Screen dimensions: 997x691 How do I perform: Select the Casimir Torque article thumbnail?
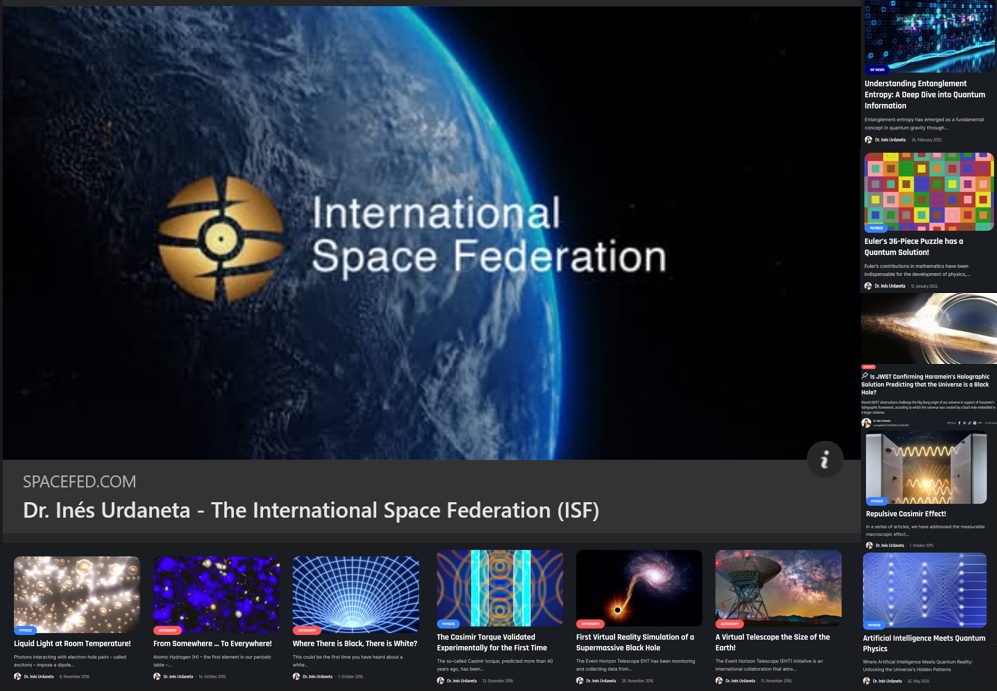[x=499, y=588]
